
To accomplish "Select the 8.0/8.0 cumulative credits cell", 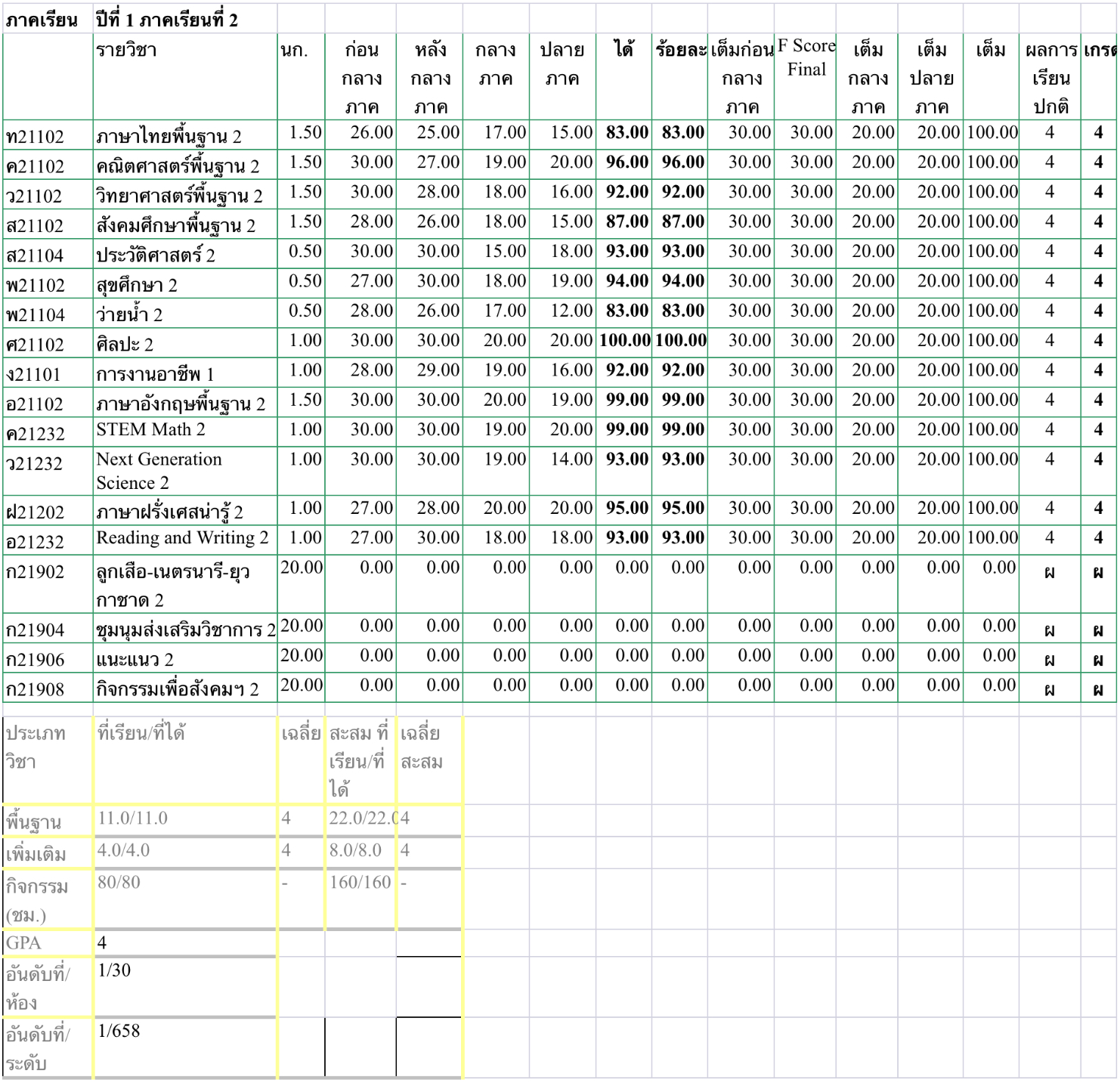I will pyautogui.click(x=360, y=852).
